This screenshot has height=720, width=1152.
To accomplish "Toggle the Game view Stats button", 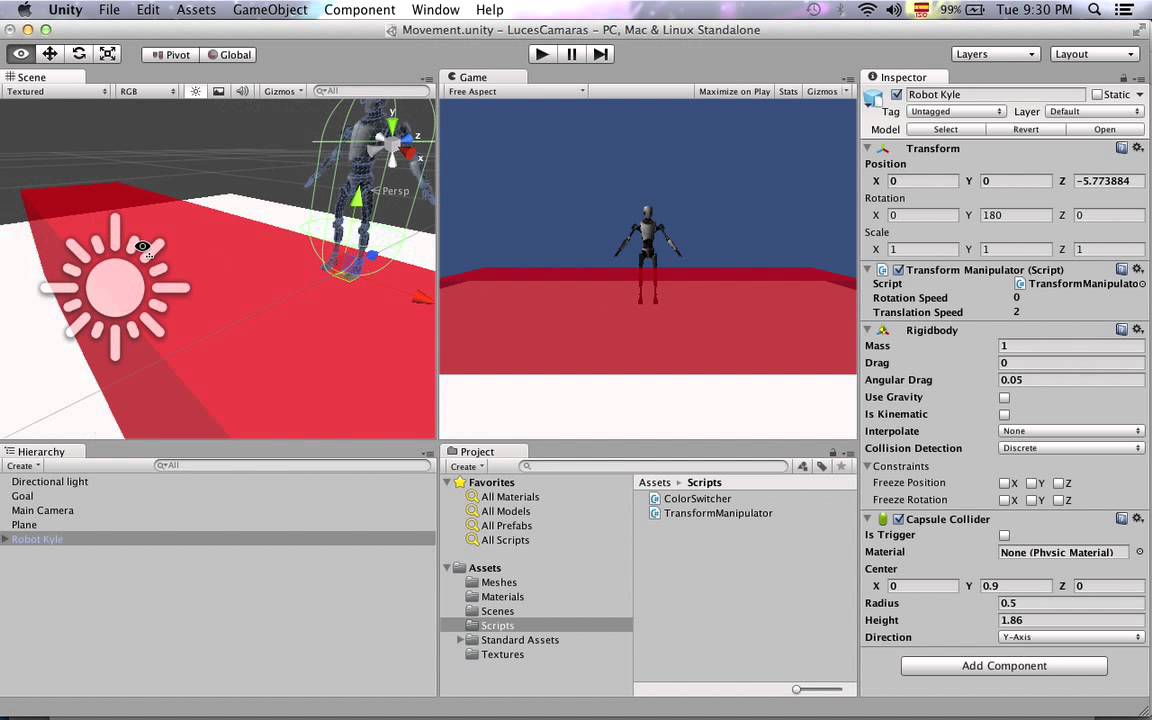I will coord(788,91).
